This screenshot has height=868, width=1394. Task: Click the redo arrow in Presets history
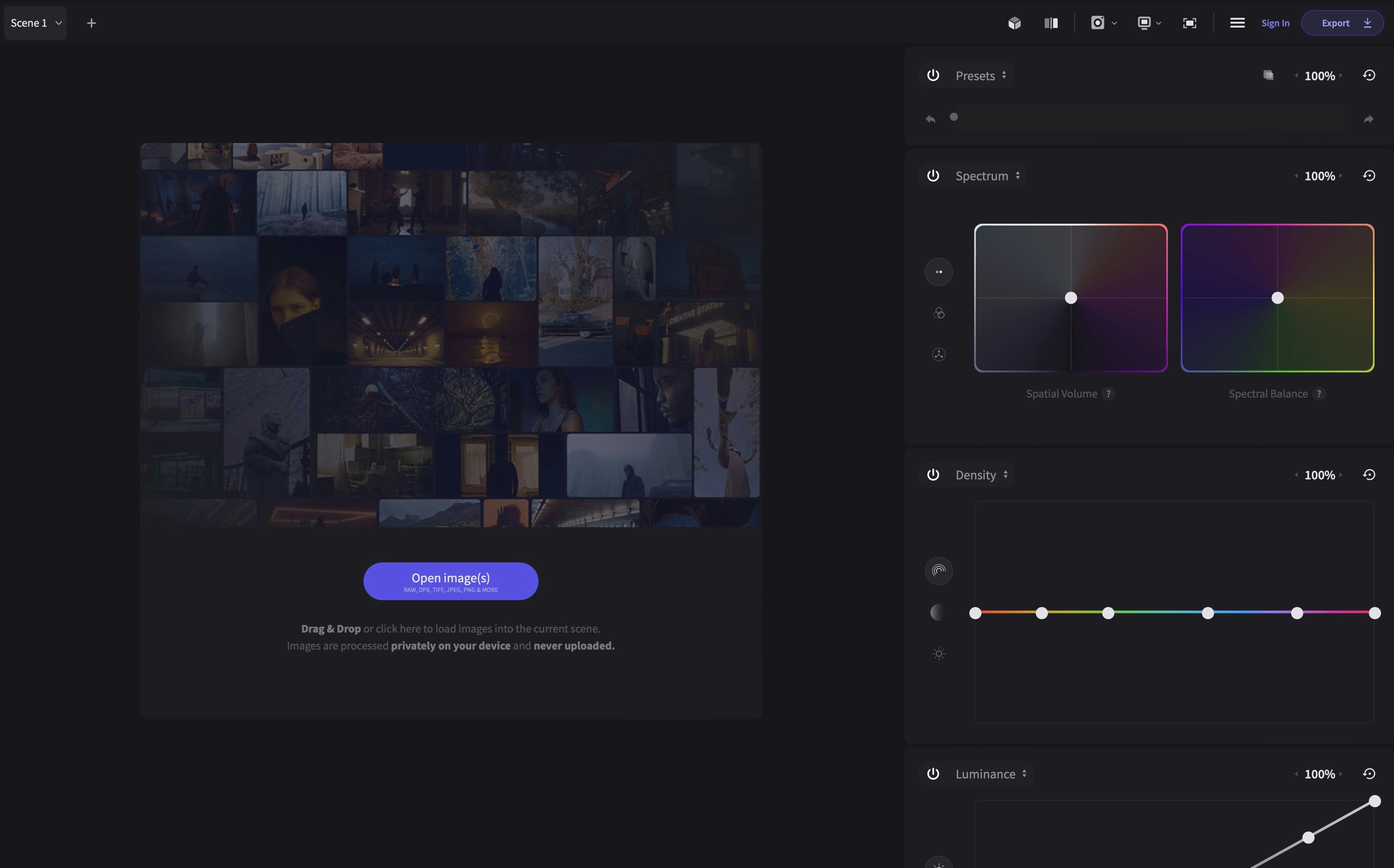(1369, 119)
